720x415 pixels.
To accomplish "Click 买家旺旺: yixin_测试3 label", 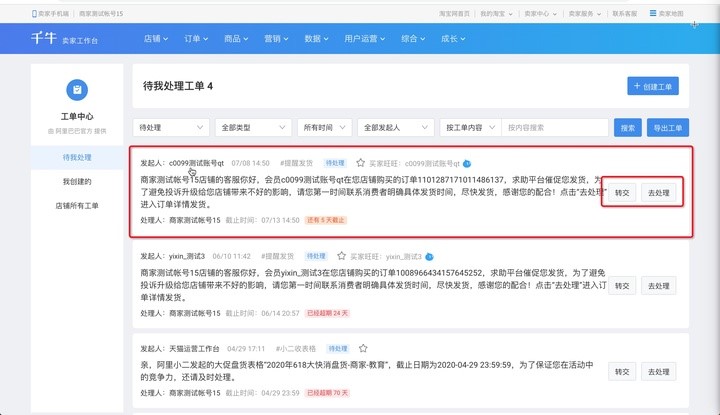I will coord(386,256).
